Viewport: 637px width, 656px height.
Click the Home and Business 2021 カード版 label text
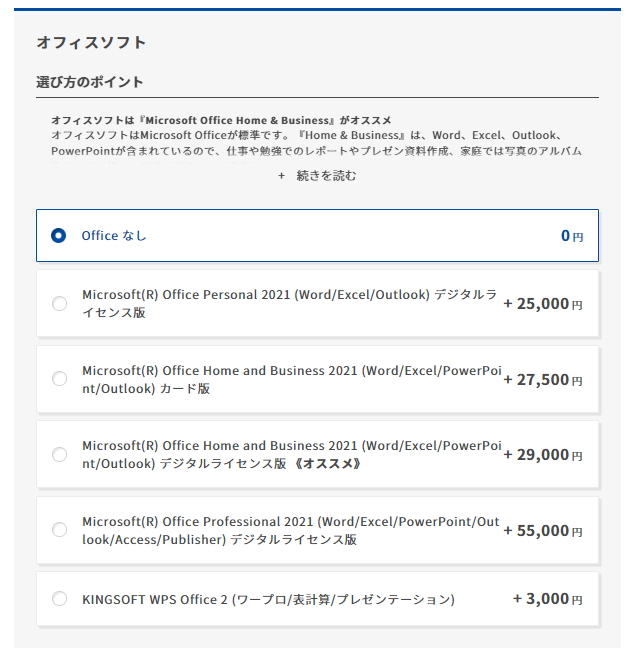click(x=290, y=379)
